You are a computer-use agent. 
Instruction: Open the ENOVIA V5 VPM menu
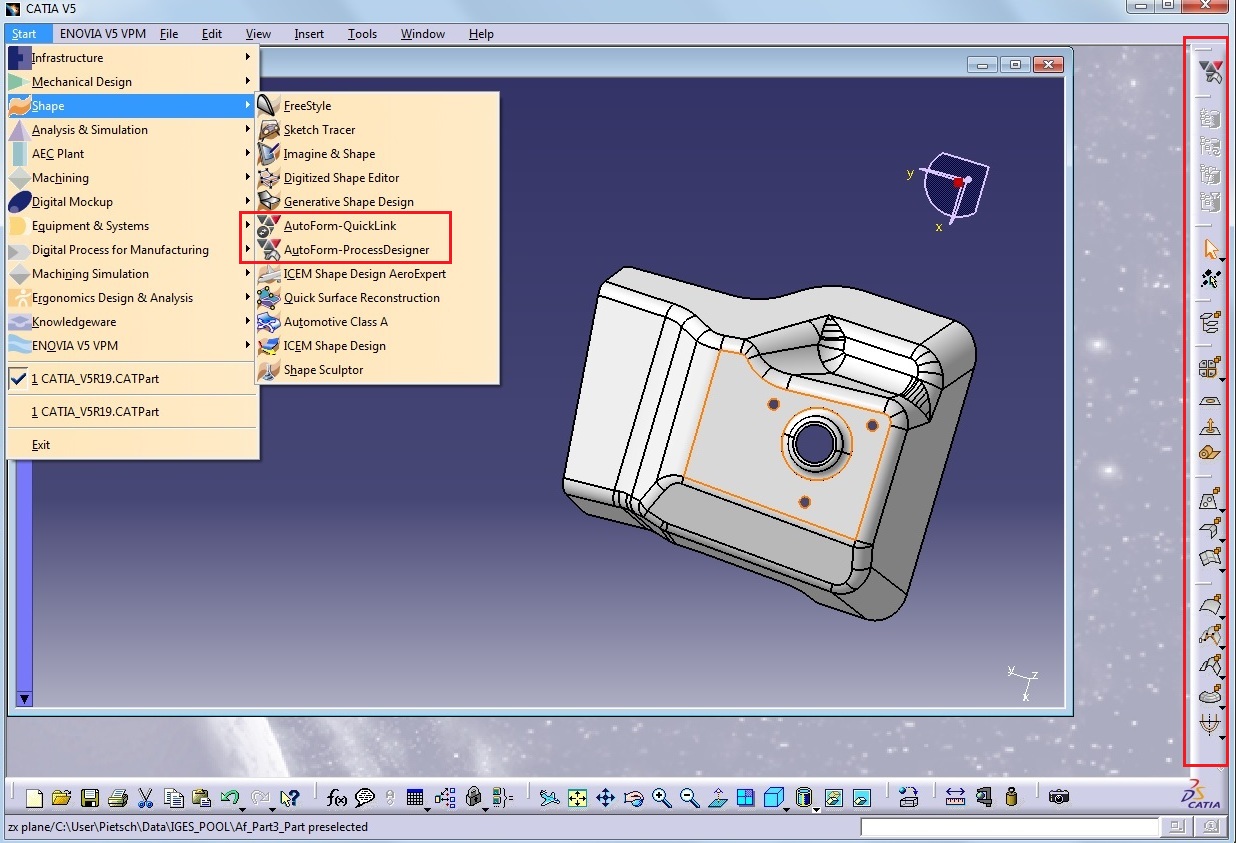coord(103,33)
